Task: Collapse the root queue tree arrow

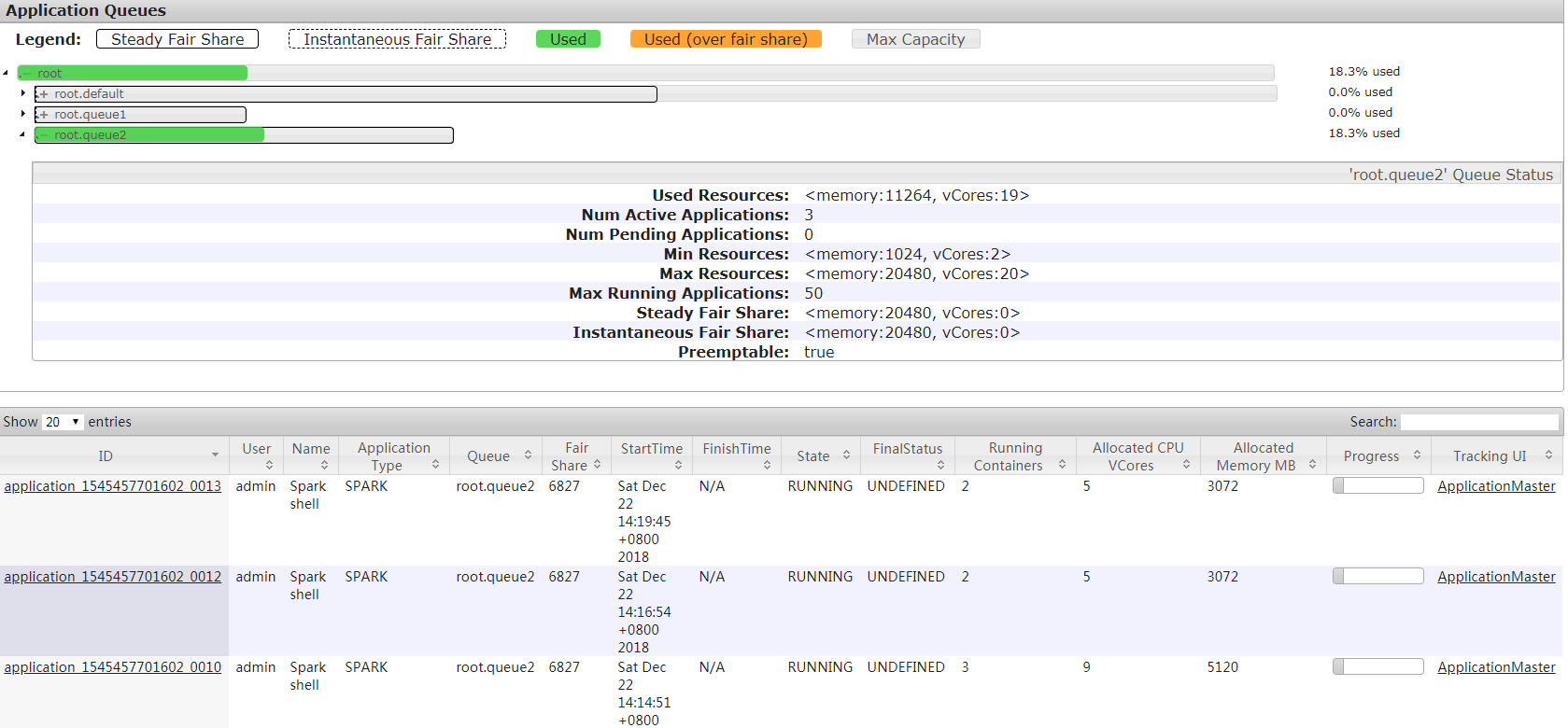Action: tap(6, 73)
